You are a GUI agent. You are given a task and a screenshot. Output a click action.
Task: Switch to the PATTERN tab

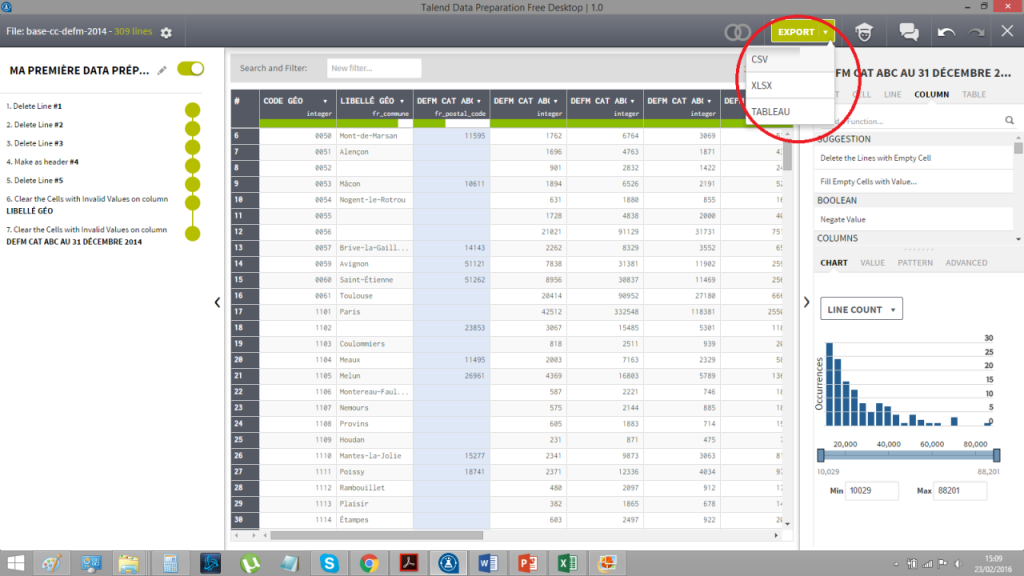tap(915, 262)
